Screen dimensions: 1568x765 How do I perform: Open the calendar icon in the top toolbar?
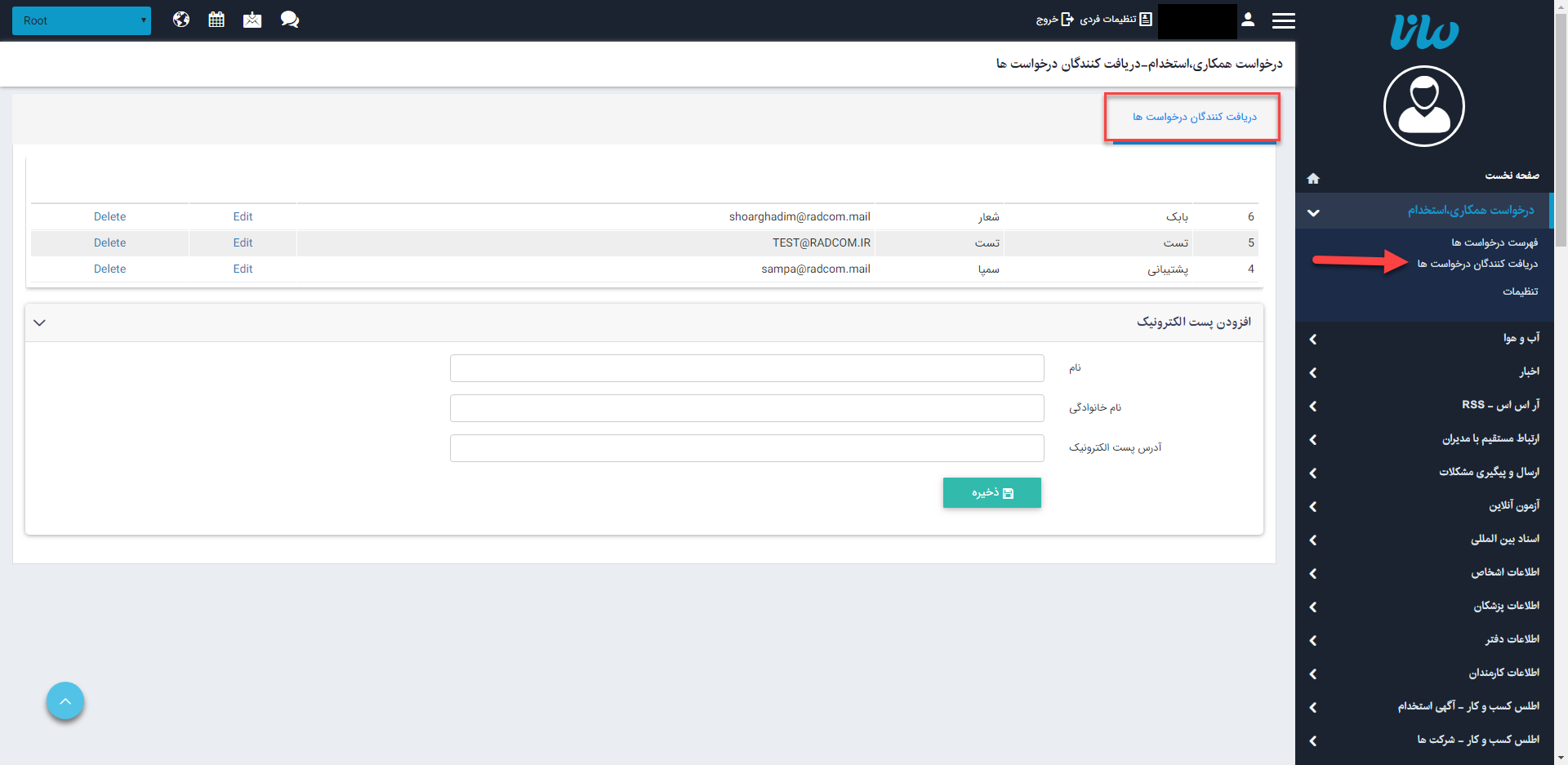tap(216, 19)
